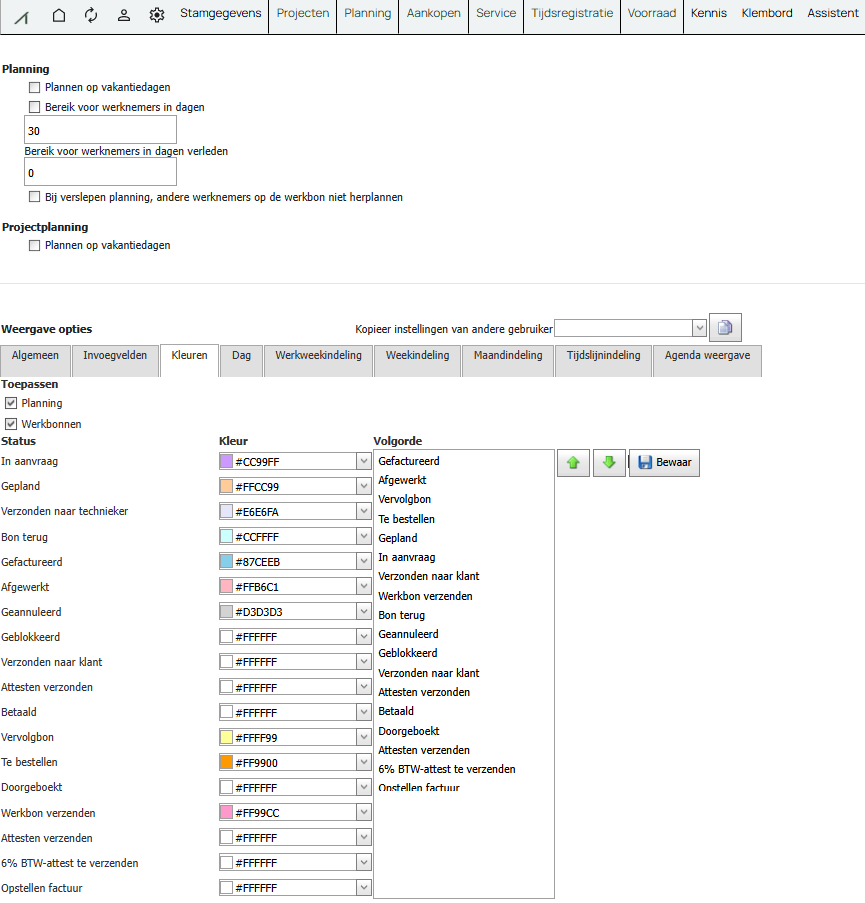Open the Voorraad menu
Screen dimensions: 865x903
point(652,13)
